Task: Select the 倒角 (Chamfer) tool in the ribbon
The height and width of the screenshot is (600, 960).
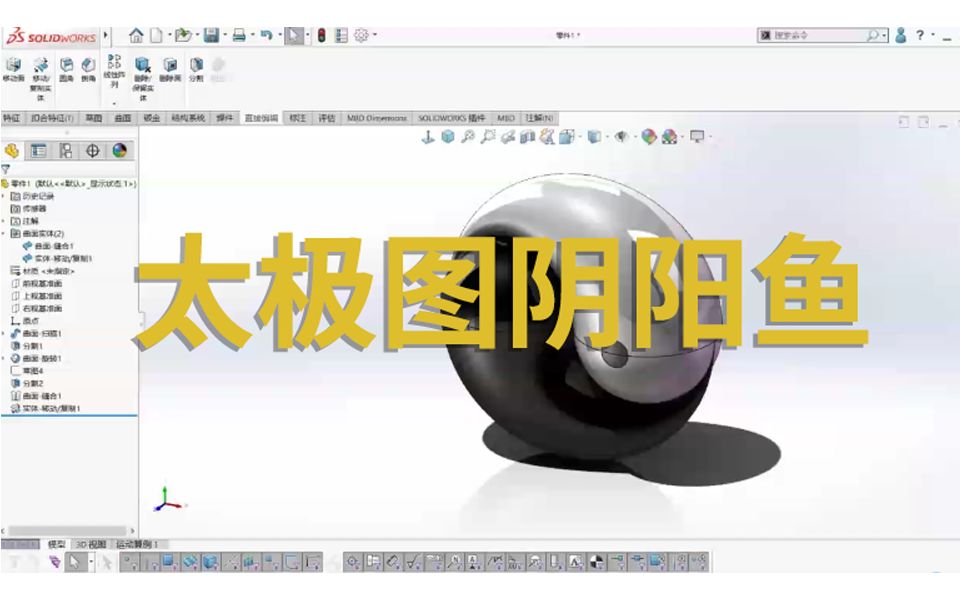Action: (x=88, y=70)
